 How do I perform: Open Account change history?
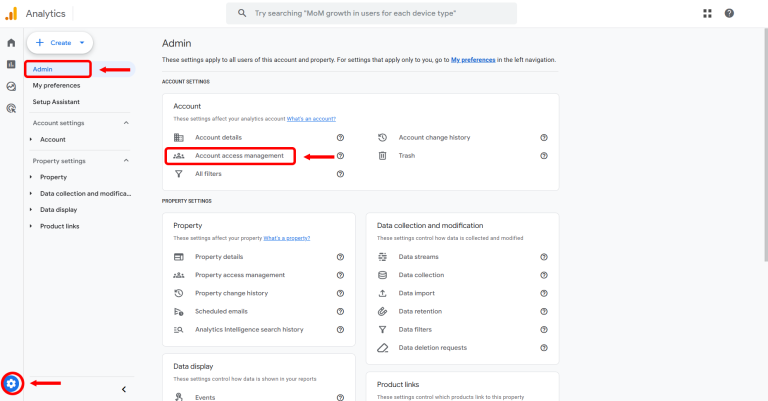434,138
